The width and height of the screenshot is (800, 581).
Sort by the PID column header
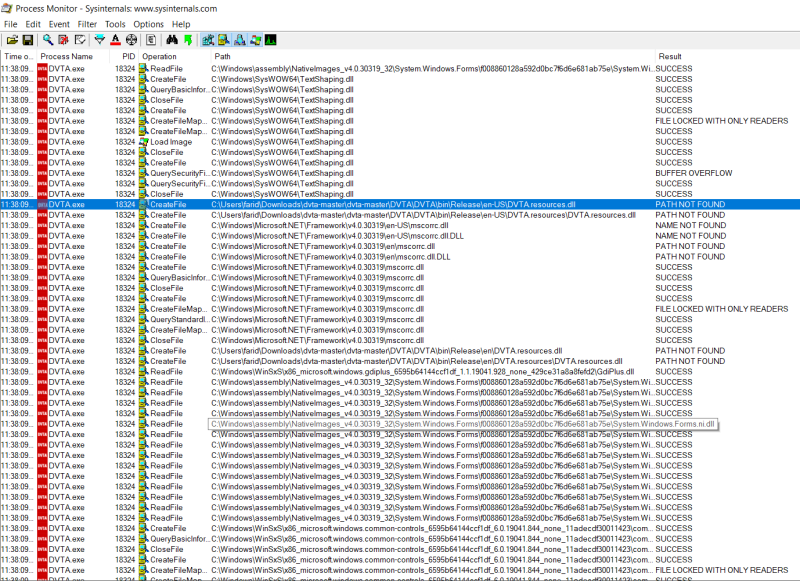point(124,56)
